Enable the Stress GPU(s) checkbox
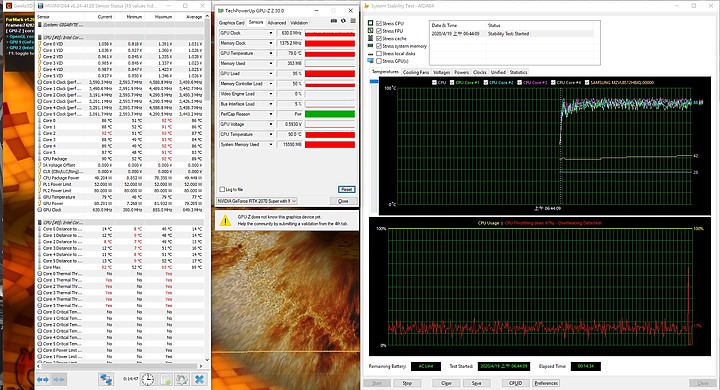Image resolution: width=720 pixels, height=390 pixels. tap(379, 61)
